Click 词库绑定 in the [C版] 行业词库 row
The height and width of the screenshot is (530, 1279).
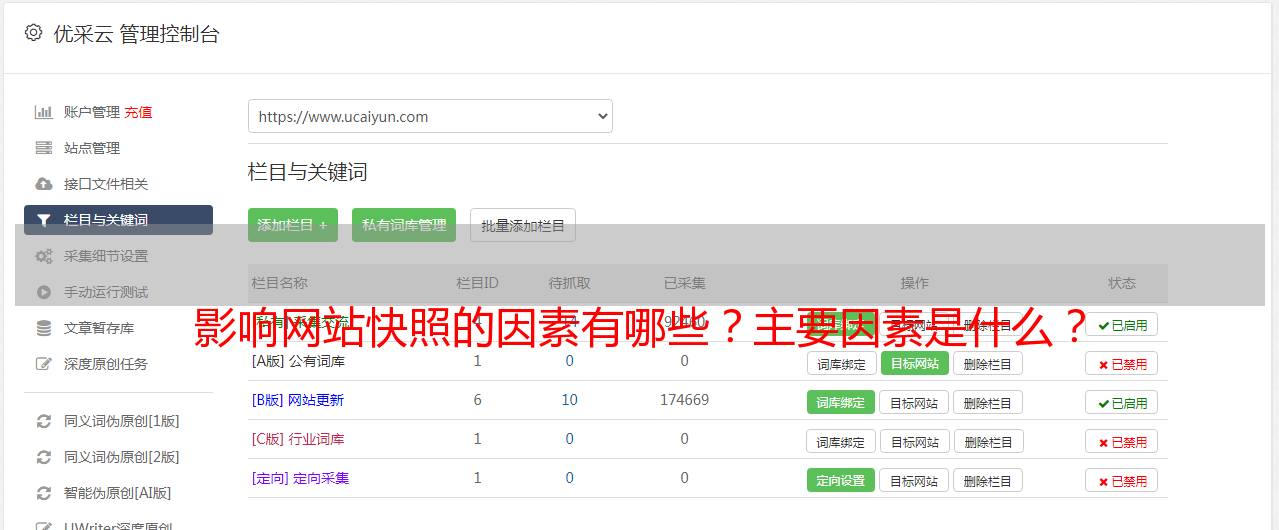pyautogui.click(x=841, y=442)
